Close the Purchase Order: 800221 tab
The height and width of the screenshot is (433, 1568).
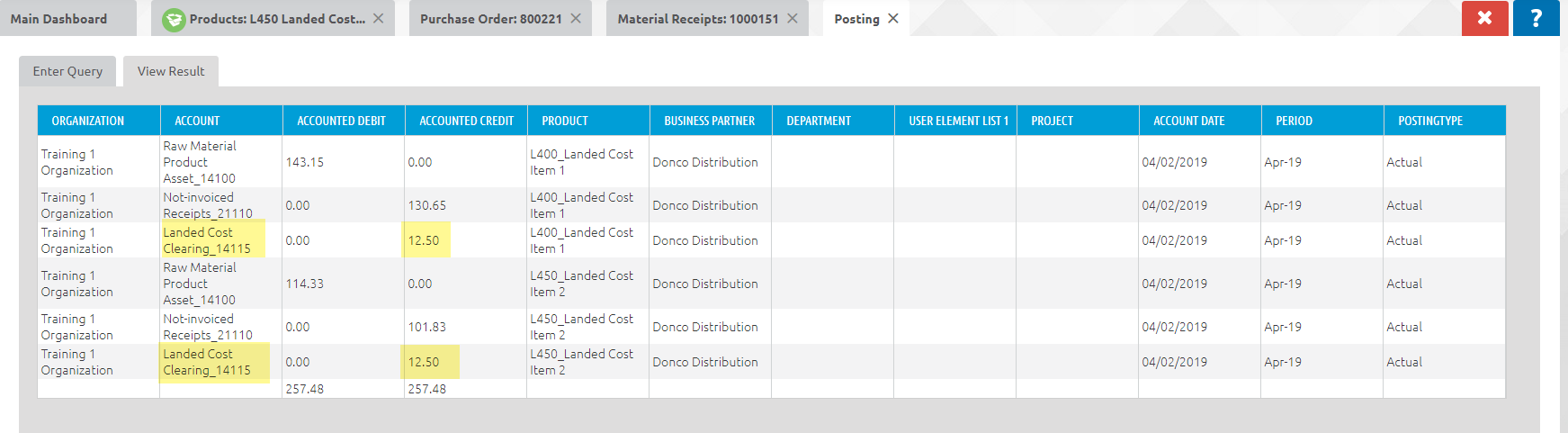tap(576, 18)
